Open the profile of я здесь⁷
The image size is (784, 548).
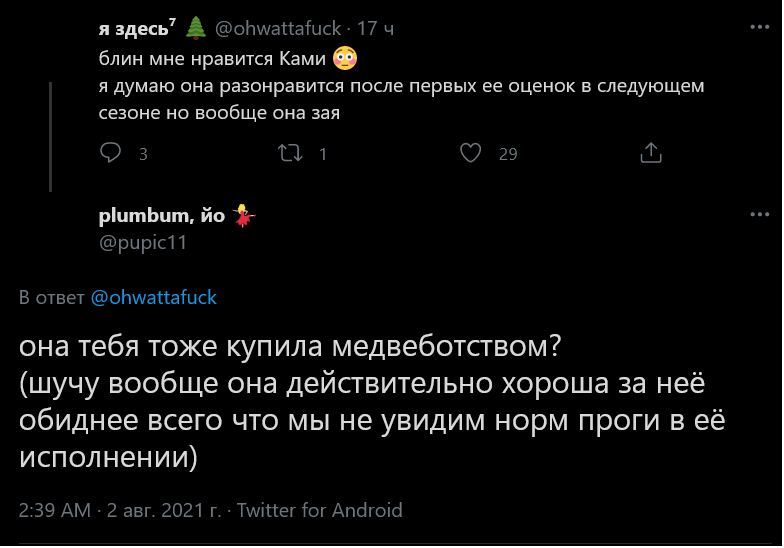[138, 29]
